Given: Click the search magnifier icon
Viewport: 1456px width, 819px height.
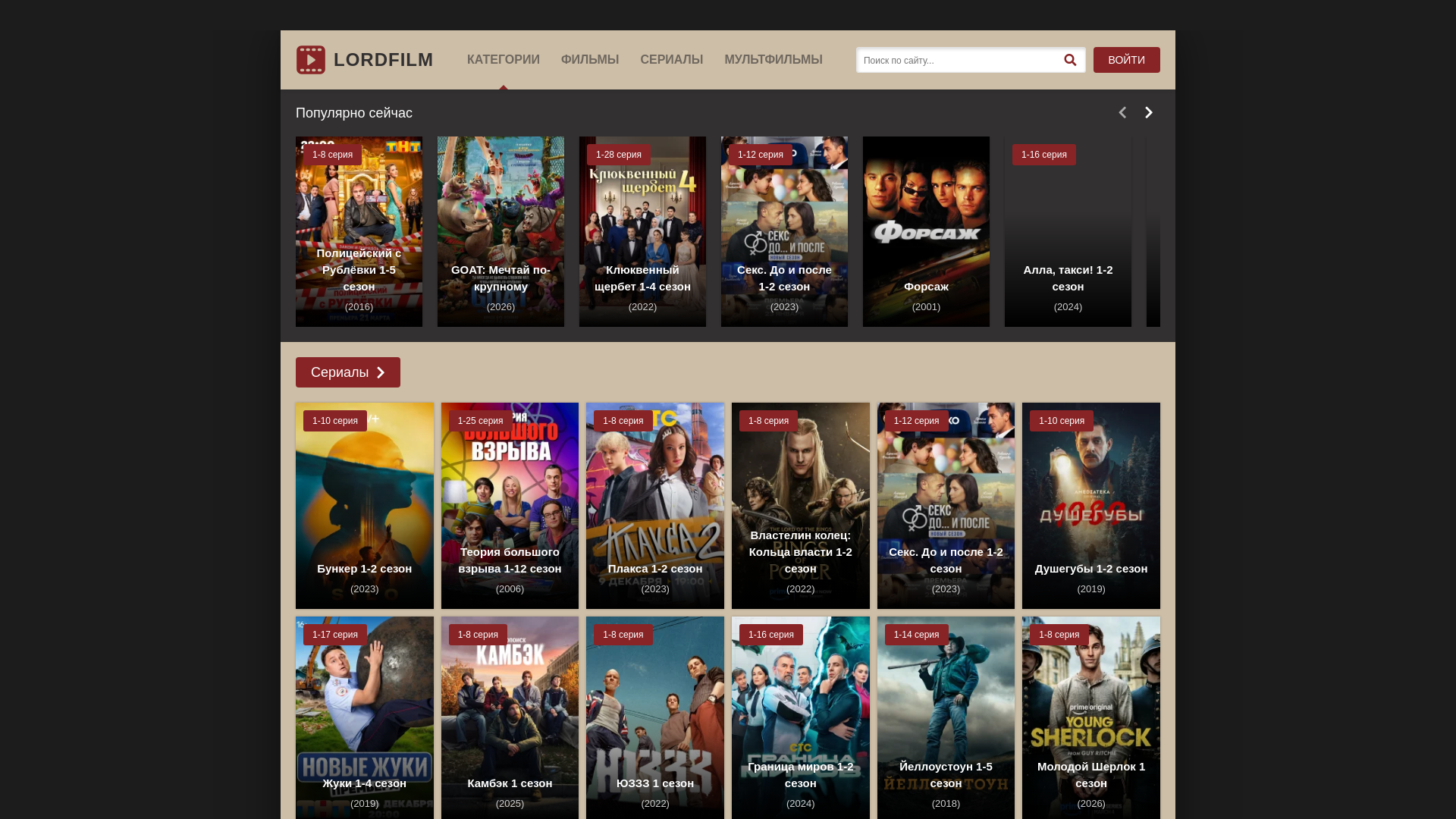Looking at the screenshot, I should point(1070,60).
